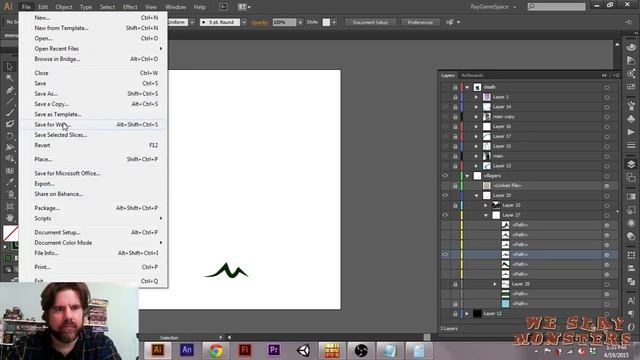
Task: Unlock Layer 28 lock icon
Action: [x=455, y=284]
